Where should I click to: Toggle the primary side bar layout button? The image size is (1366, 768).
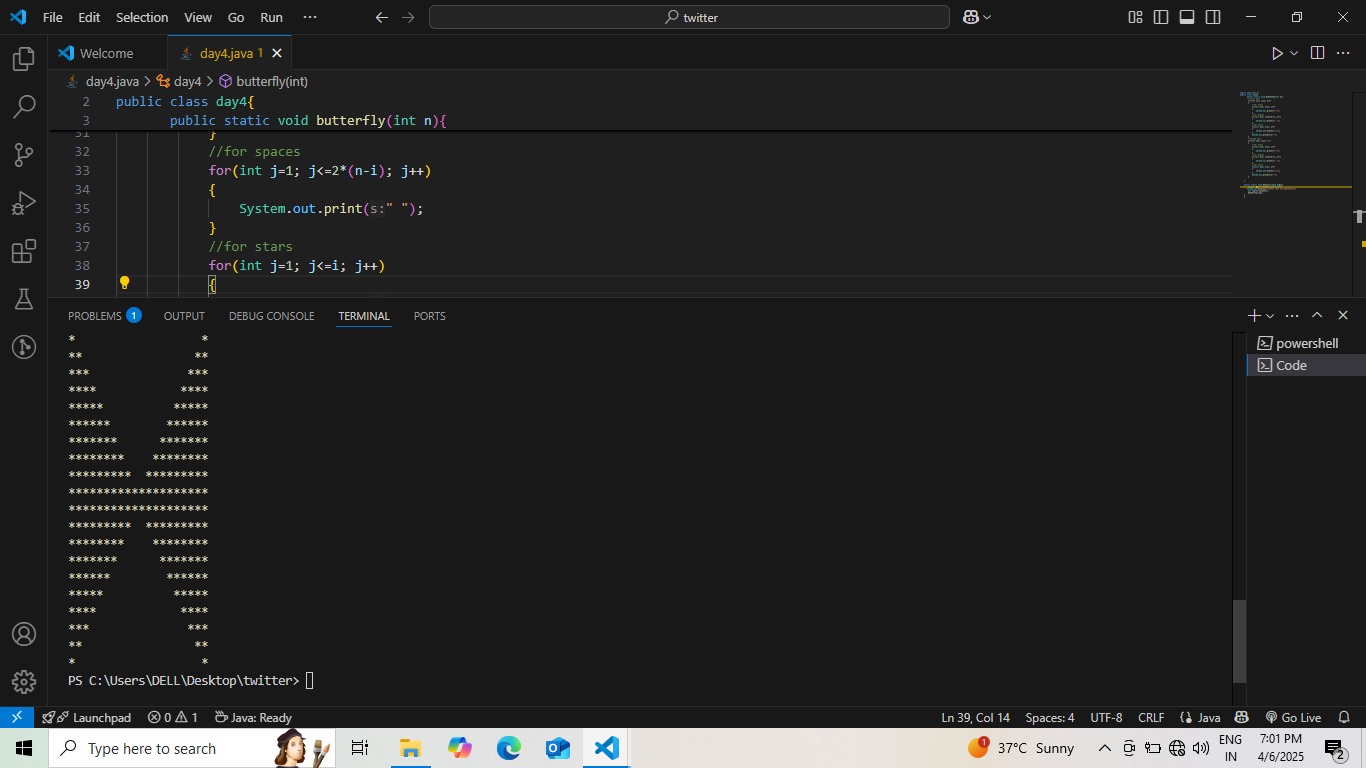1161,17
